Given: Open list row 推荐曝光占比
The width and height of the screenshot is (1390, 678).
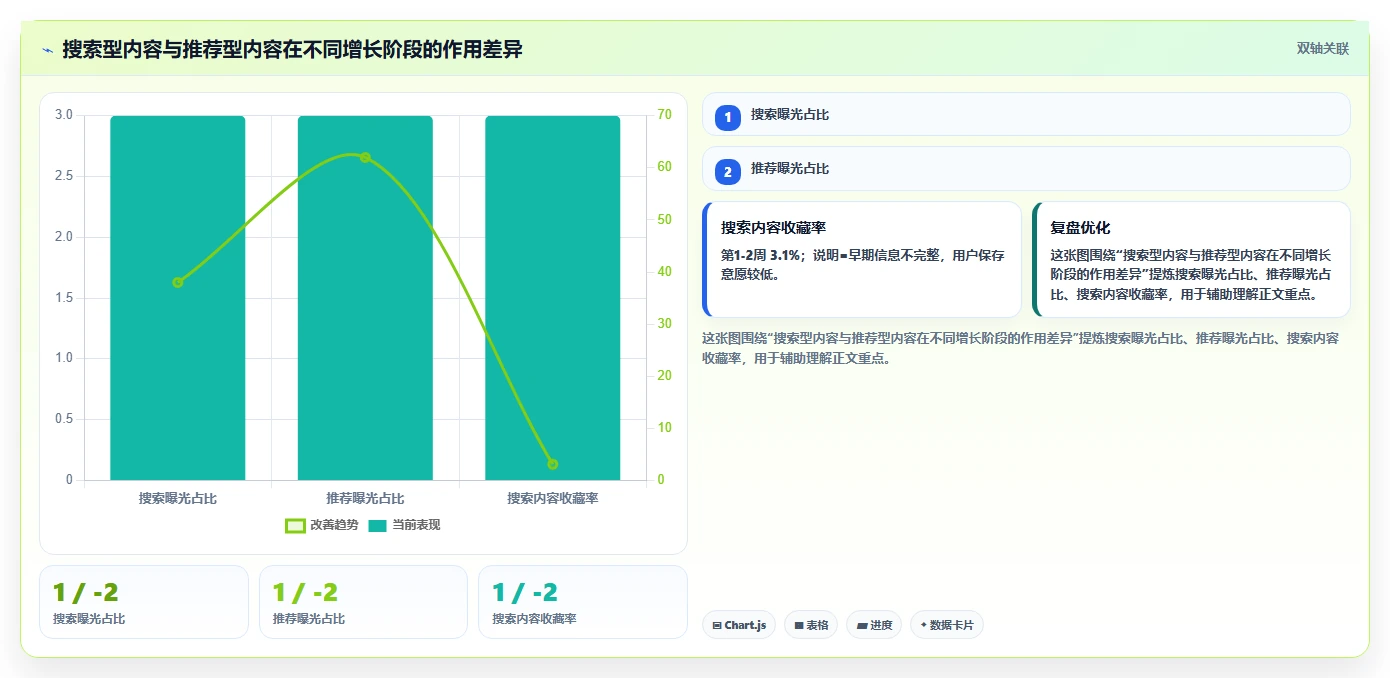Looking at the screenshot, I should (x=1026, y=169).
